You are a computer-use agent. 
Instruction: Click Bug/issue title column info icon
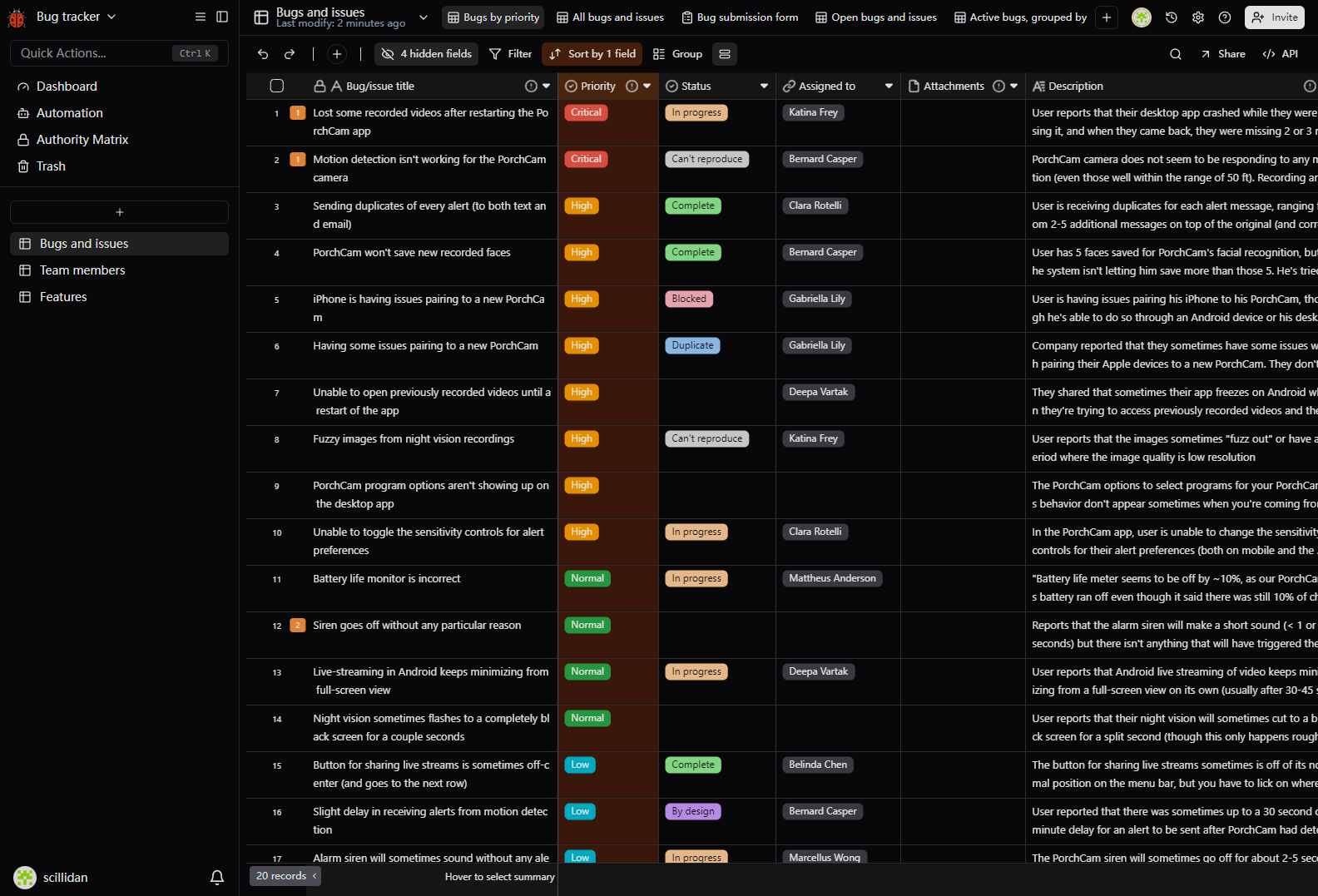tap(531, 87)
